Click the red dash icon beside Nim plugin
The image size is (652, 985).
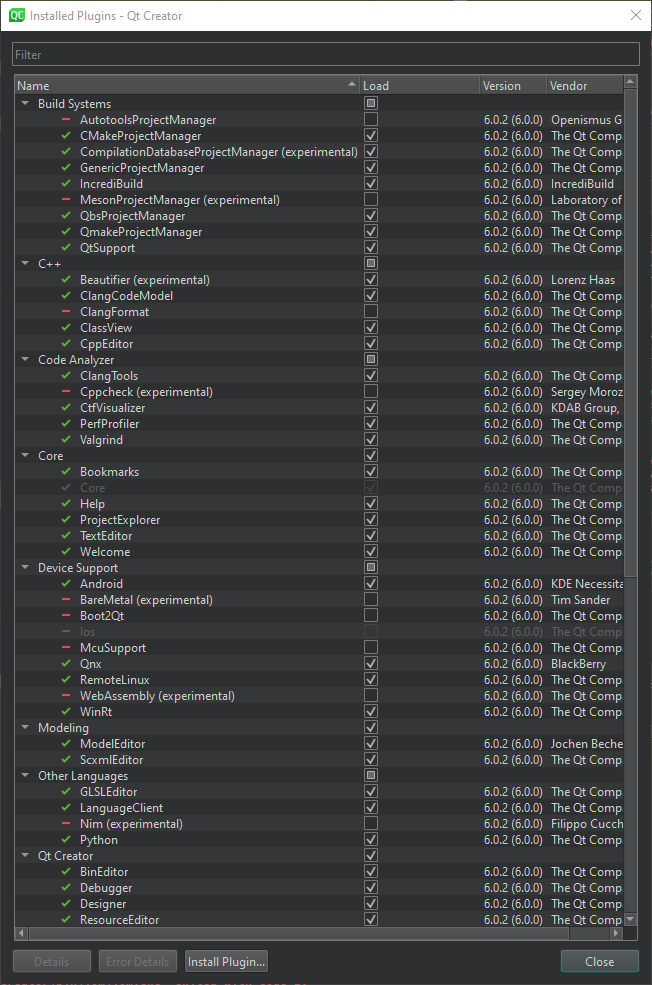[66, 824]
